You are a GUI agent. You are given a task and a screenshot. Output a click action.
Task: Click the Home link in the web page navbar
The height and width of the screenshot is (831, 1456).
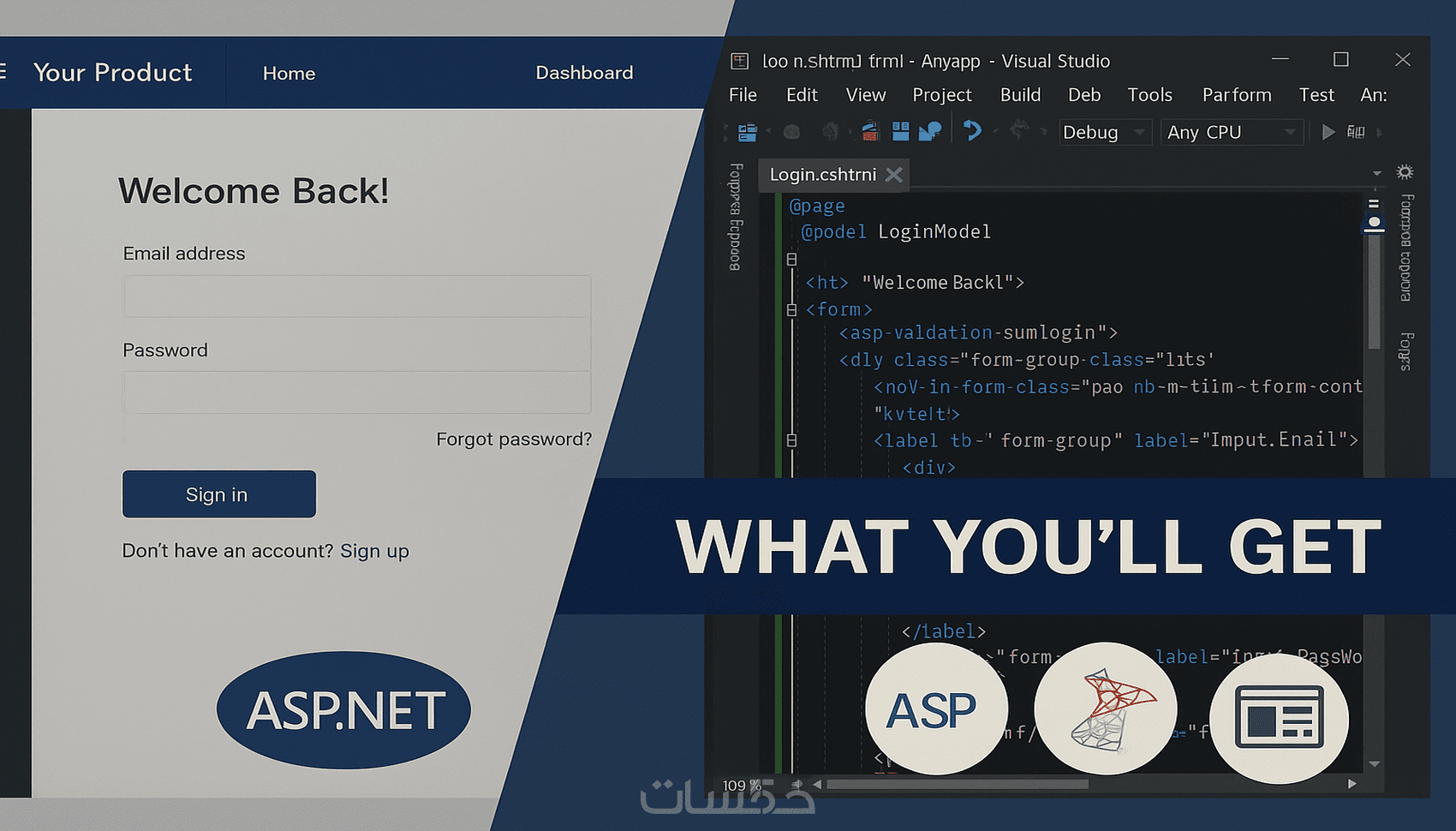(289, 74)
